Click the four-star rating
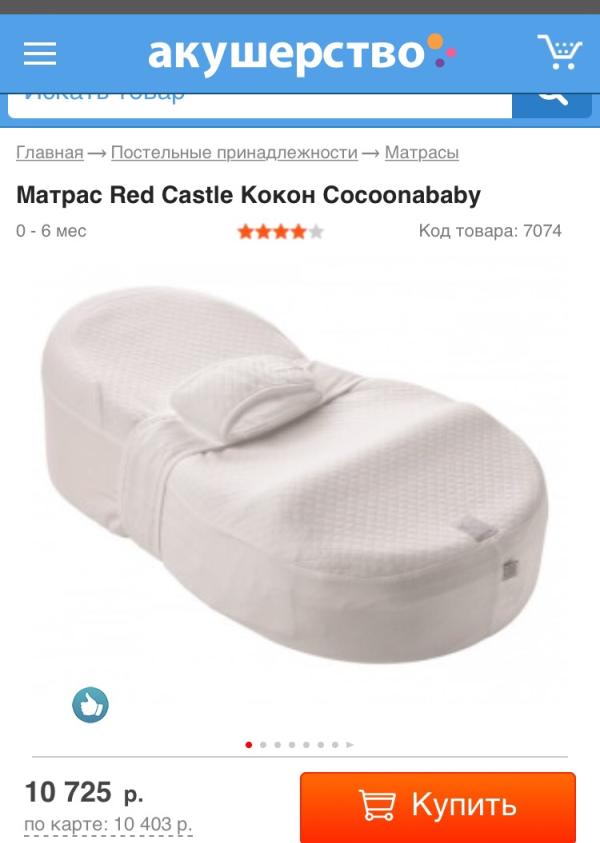Image resolution: width=600 pixels, height=843 pixels. (x=280, y=232)
